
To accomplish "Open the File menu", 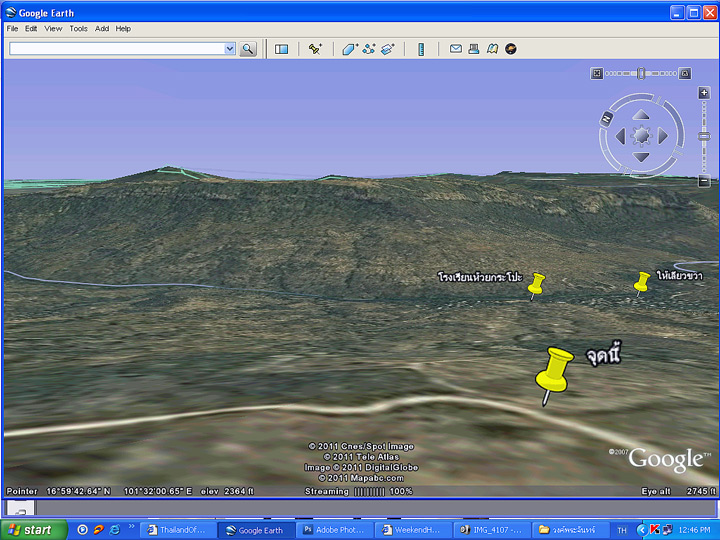I will [x=12, y=29].
